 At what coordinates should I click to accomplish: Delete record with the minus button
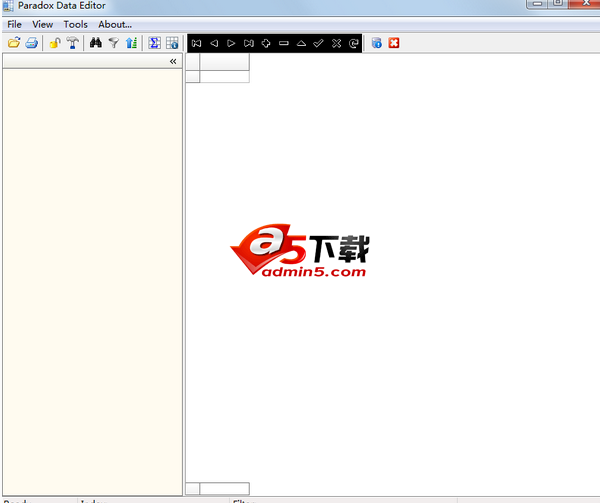pos(284,43)
